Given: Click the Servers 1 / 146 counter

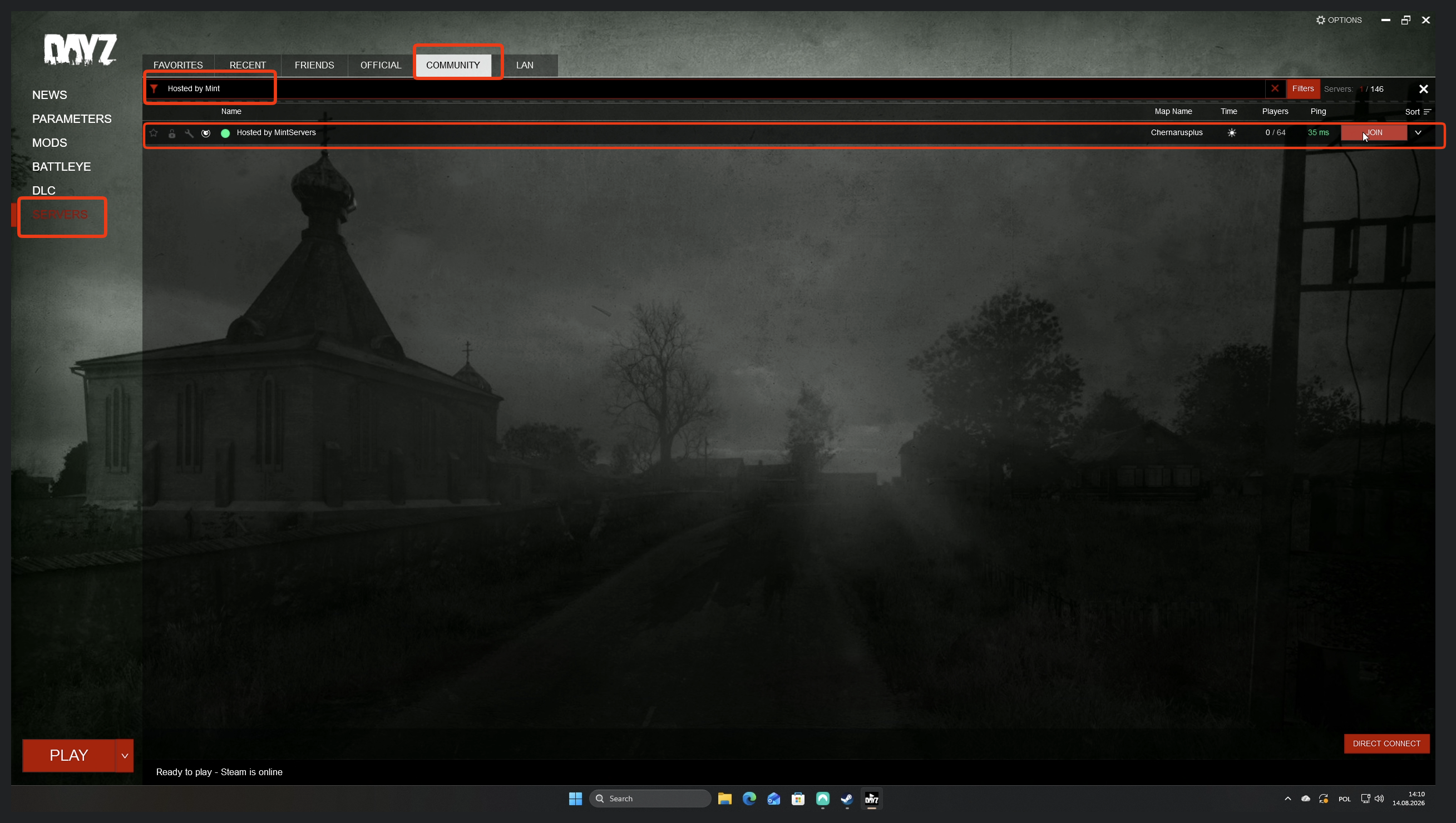Looking at the screenshot, I should coord(1354,90).
